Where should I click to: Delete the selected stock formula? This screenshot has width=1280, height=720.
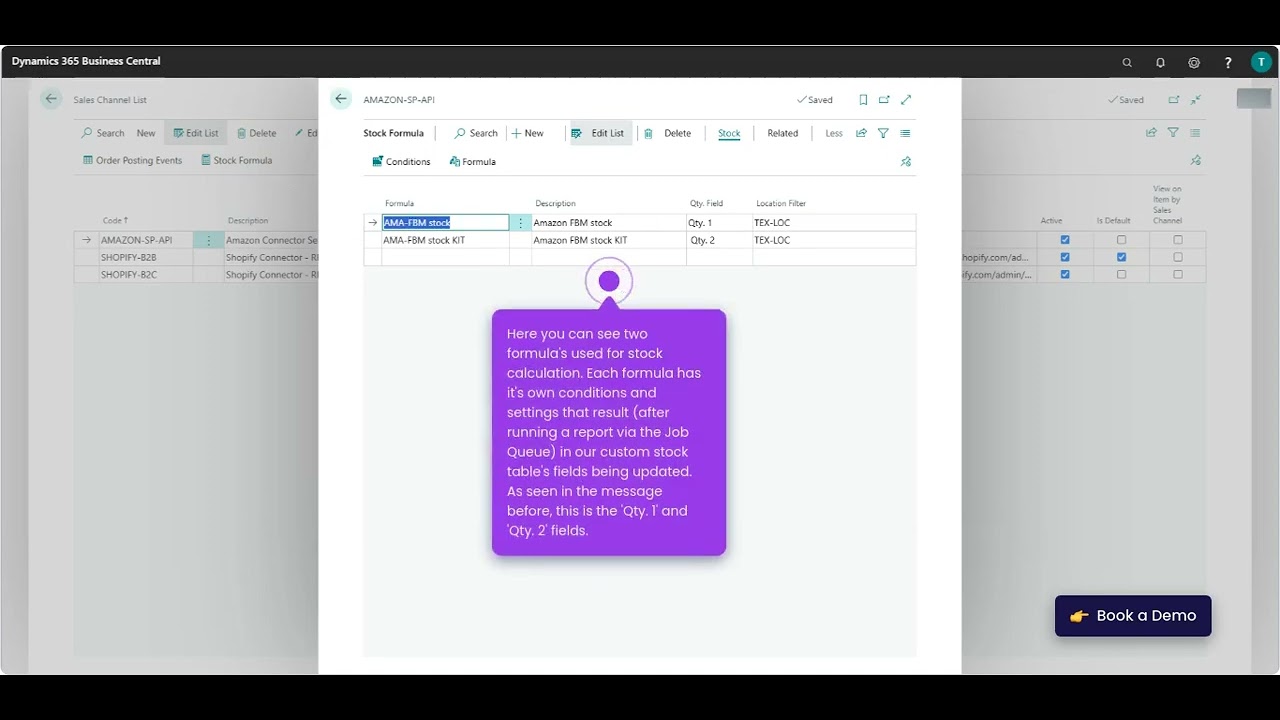coord(667,133)
